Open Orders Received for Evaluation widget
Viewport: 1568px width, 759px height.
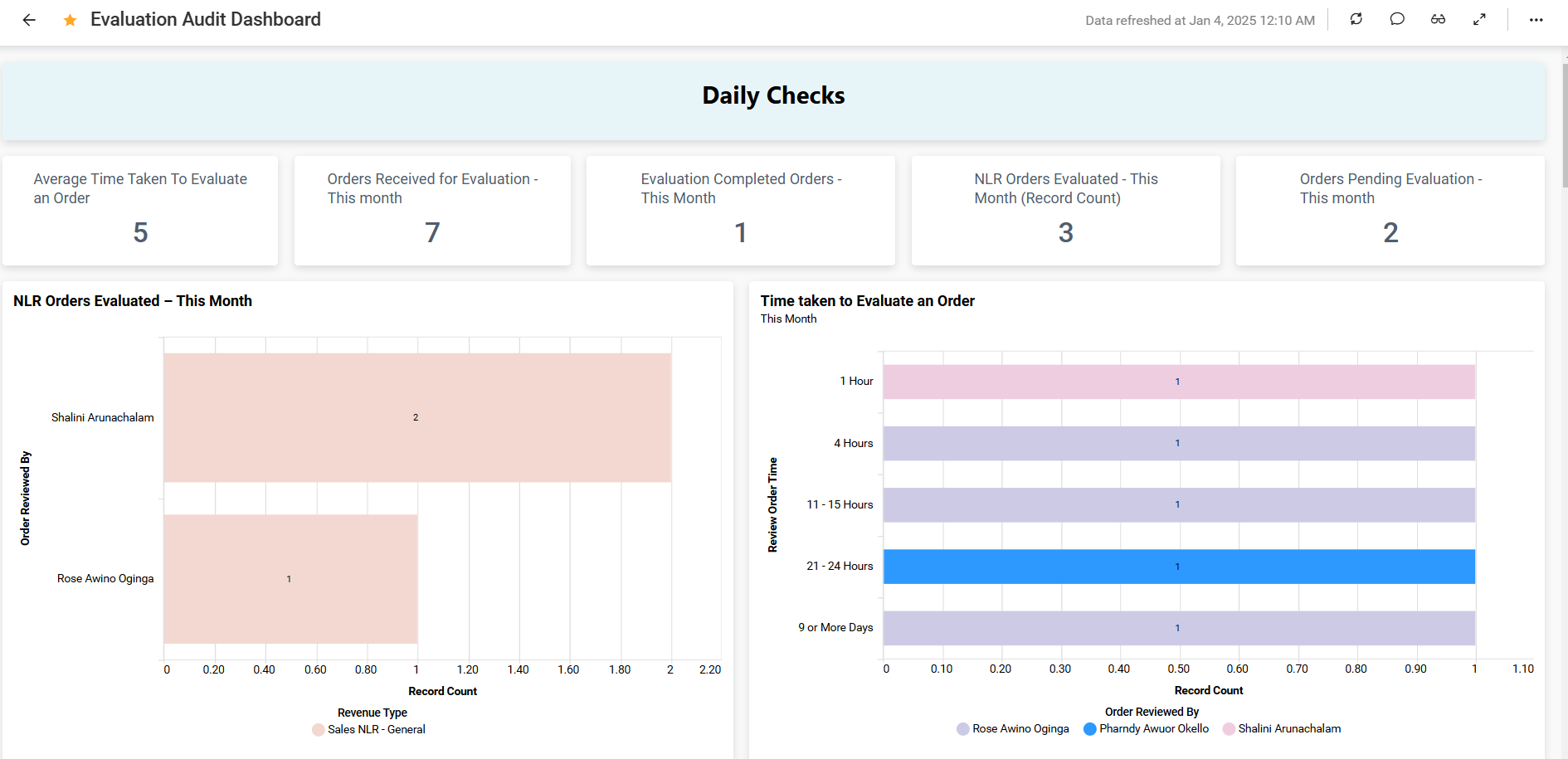coord(432,211)
